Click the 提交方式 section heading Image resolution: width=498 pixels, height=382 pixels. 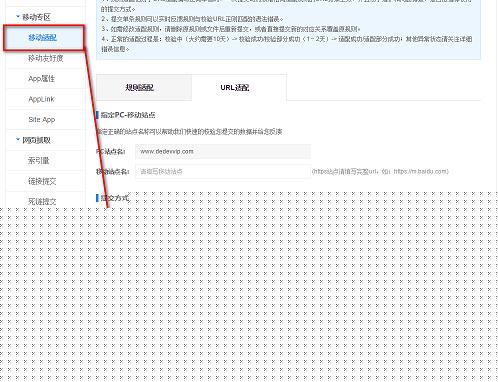point(114,198)
